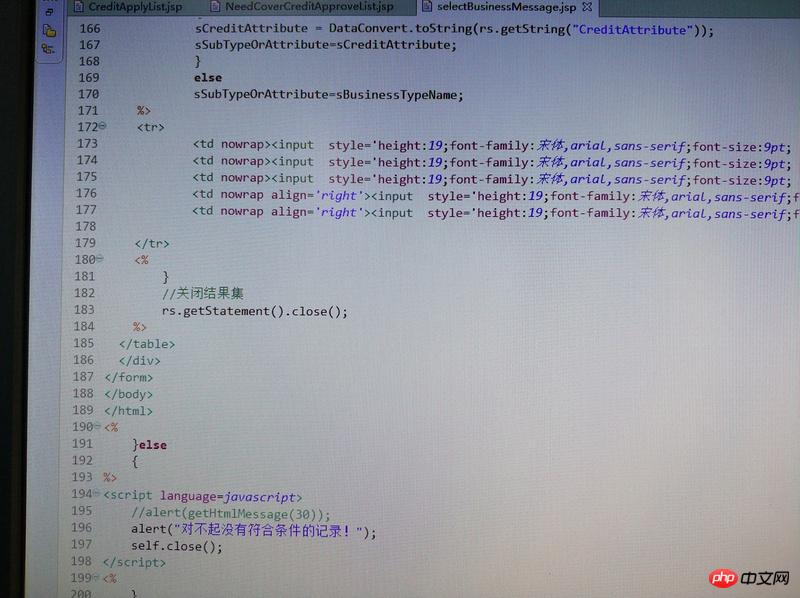Viewport: 800px width, 598px height.
Task: Click the "</form>" tag on line 187
Action: (x=129, y=378)
